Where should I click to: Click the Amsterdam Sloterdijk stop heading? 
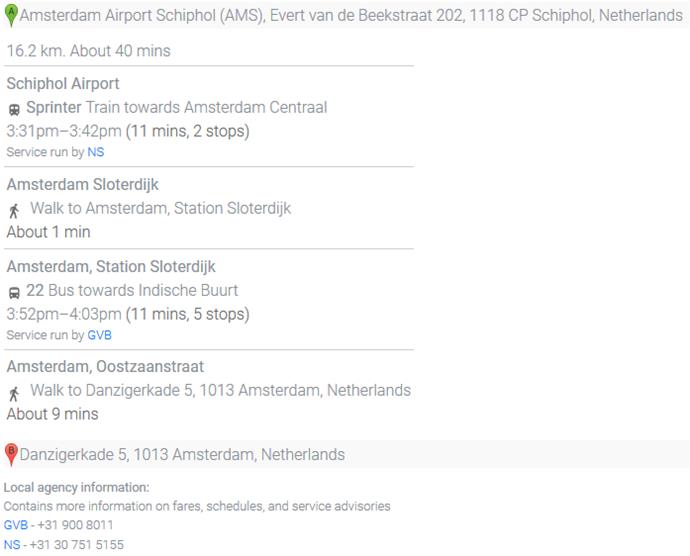tap(82, 185)
